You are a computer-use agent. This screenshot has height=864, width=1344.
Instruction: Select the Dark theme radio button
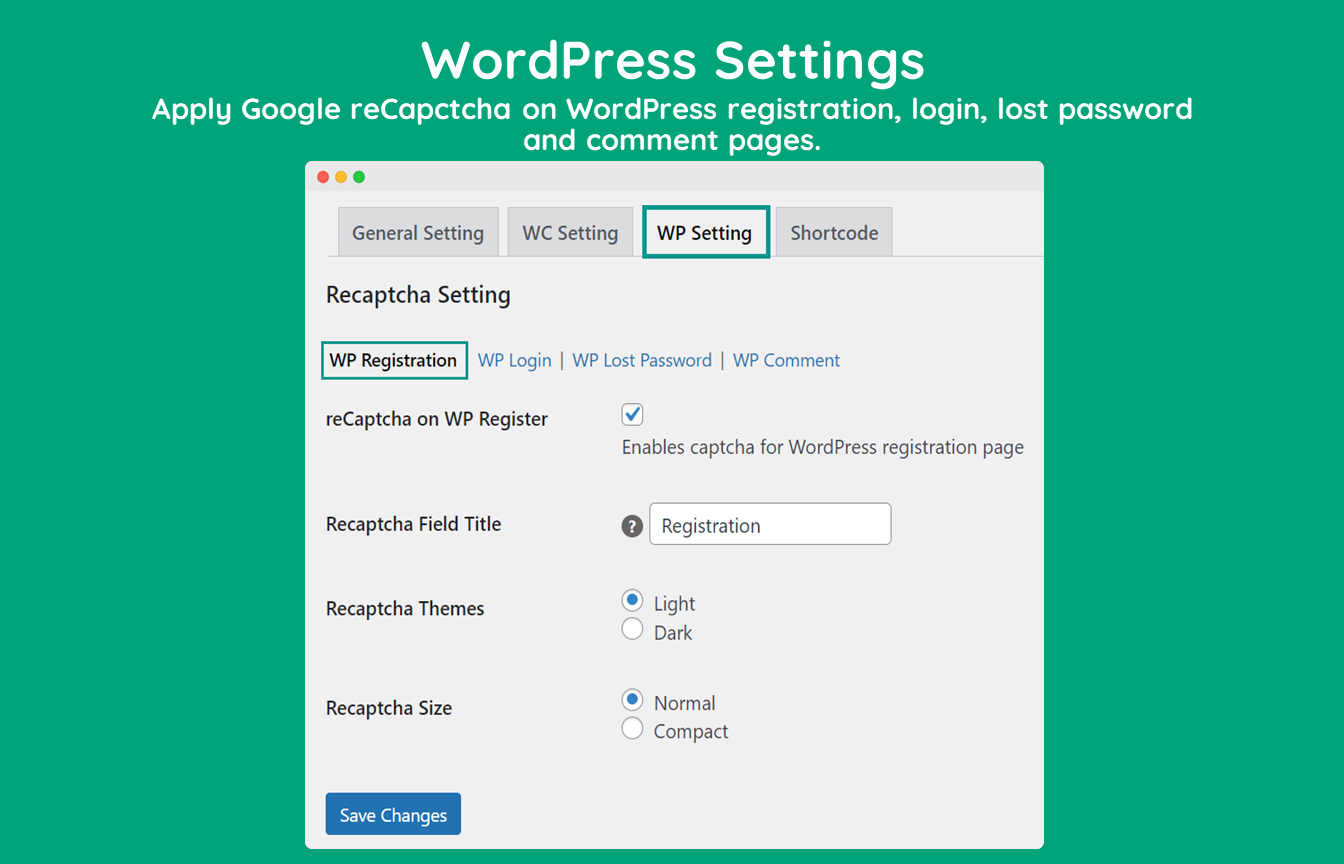click(632, 629)
